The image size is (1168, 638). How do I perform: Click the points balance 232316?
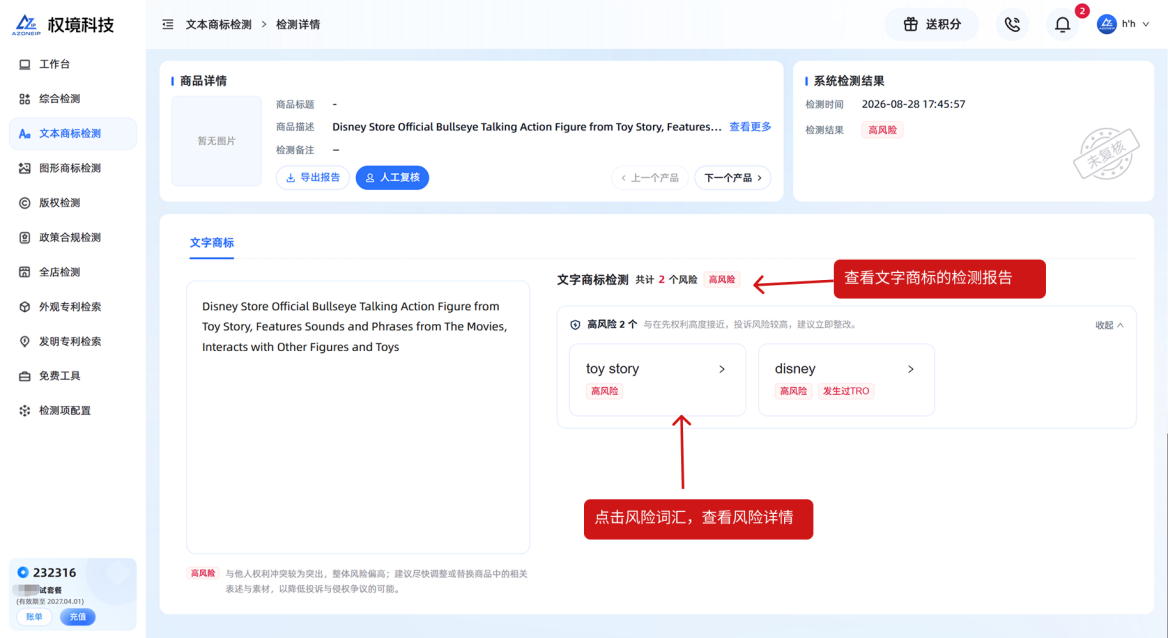coord(54,572)
